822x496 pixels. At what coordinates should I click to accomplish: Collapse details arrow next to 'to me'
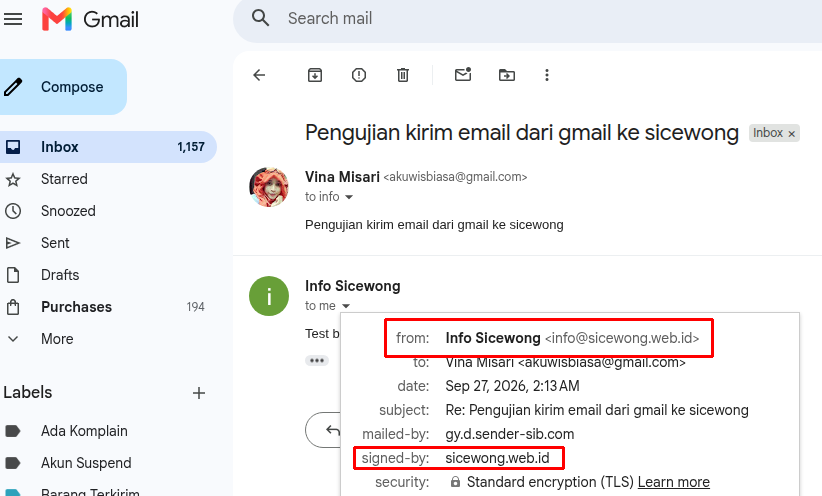tap(345, 306)
